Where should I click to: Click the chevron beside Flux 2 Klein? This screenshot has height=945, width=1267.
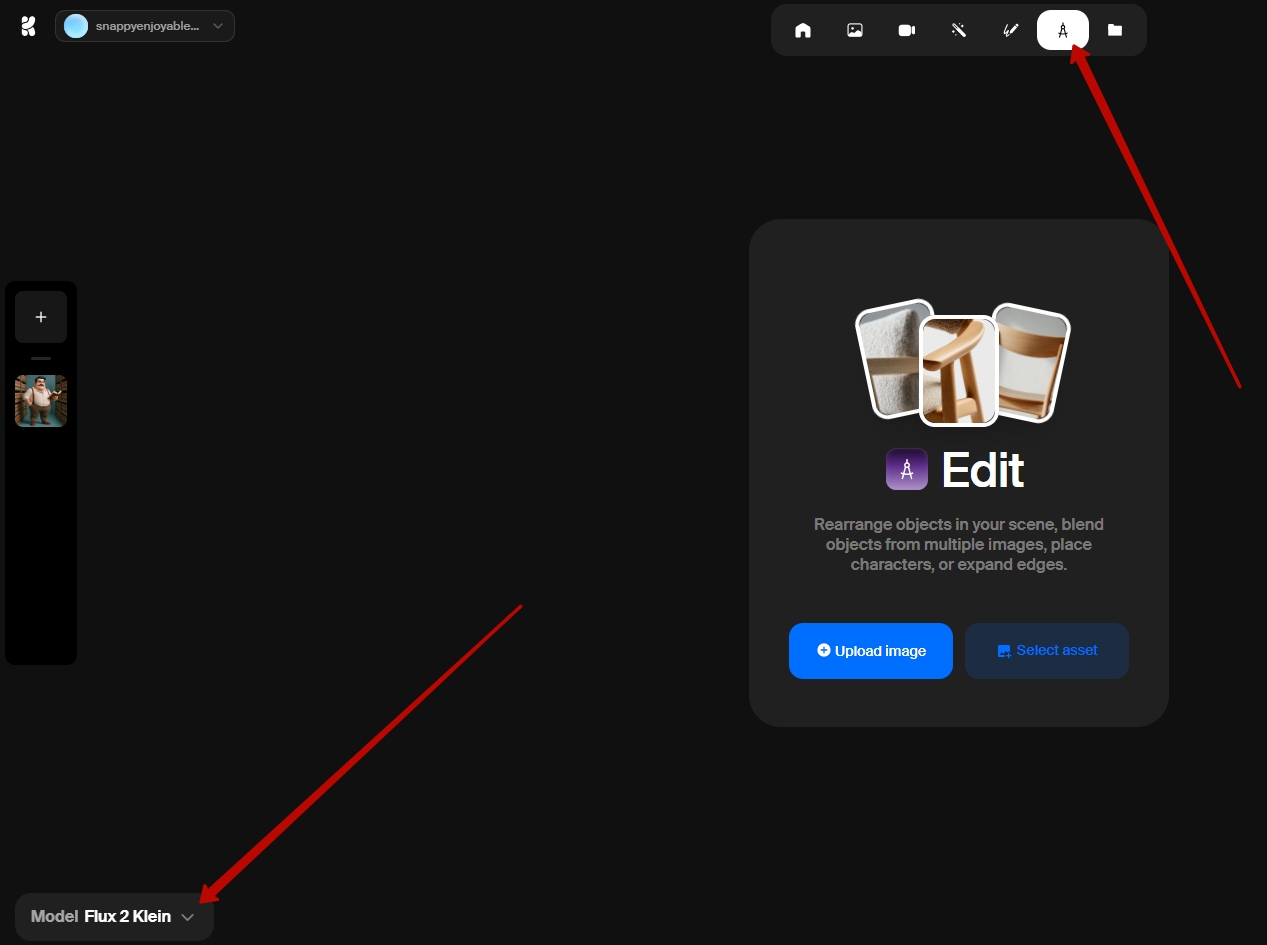187,917
